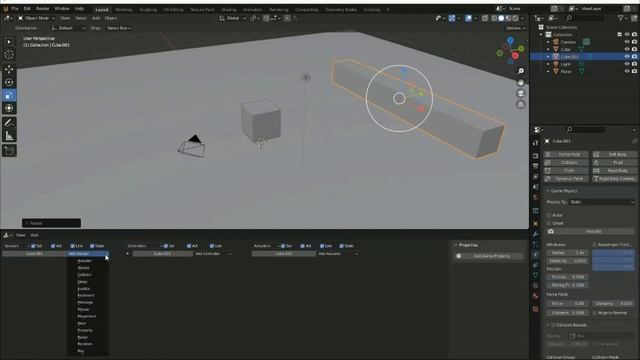Image resolution: width=640 pixels, height=360 pixels.
Task: Toggle Sensors State checkbox
Action: 92,246
